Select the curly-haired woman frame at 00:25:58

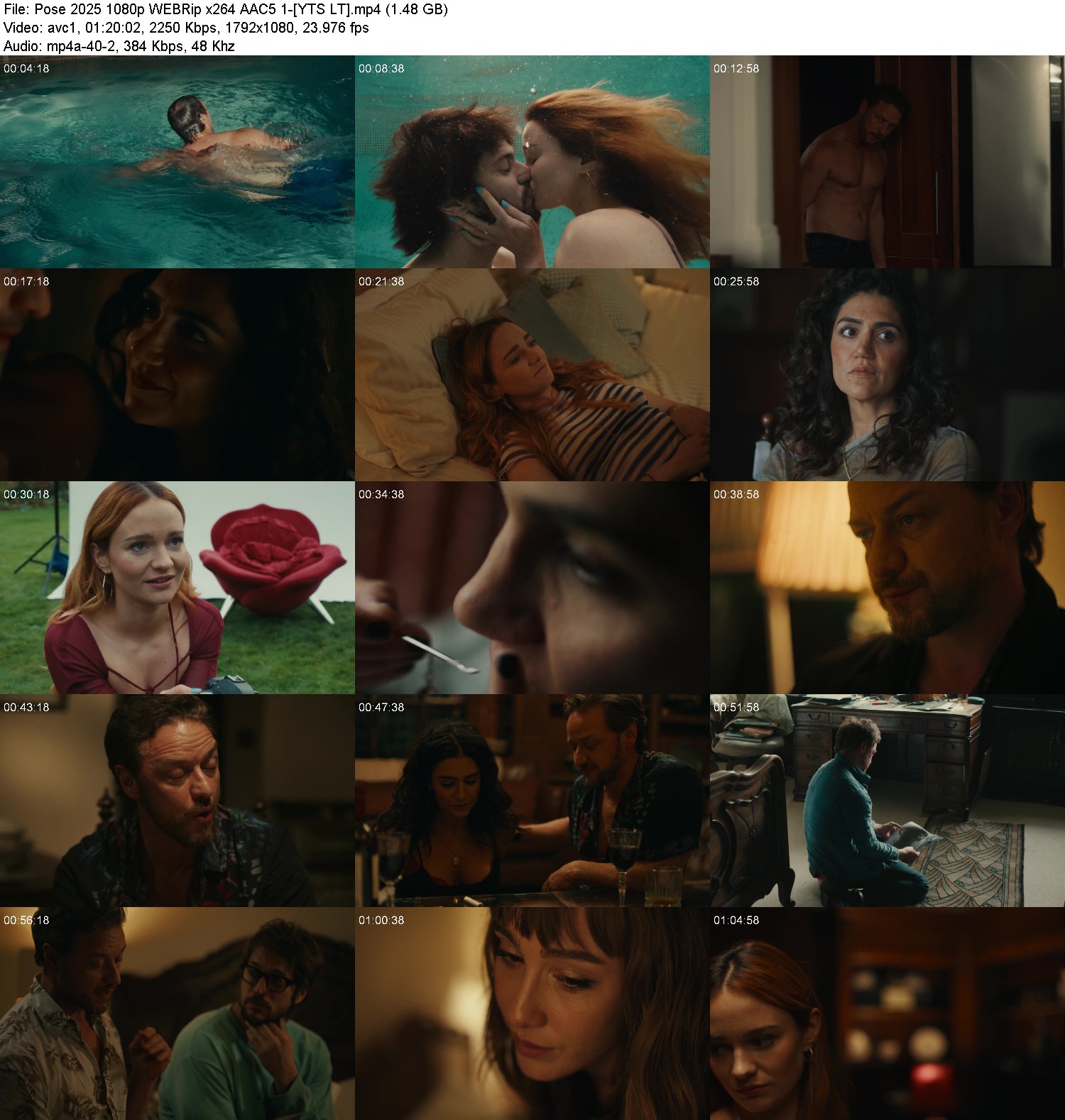887,375
